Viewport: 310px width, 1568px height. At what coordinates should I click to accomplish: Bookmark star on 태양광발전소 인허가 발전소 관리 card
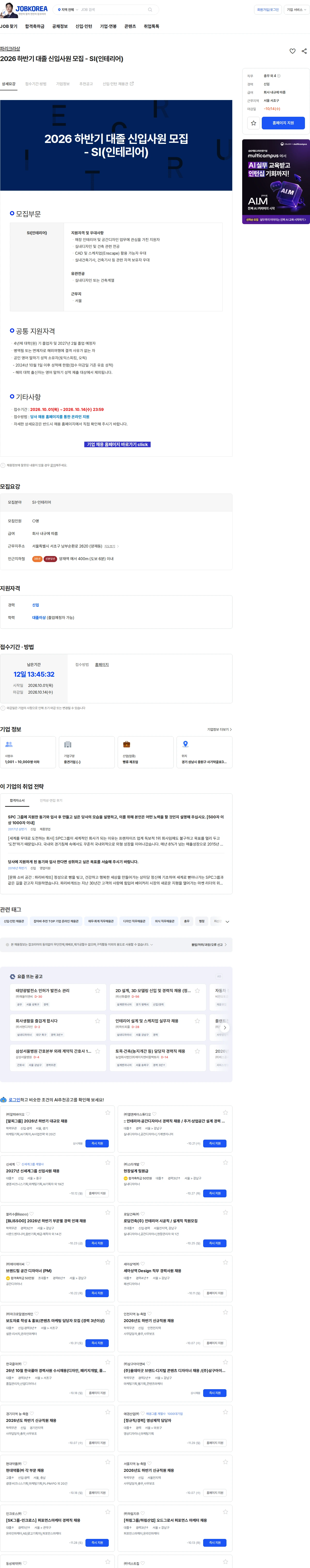pos(97,990)
